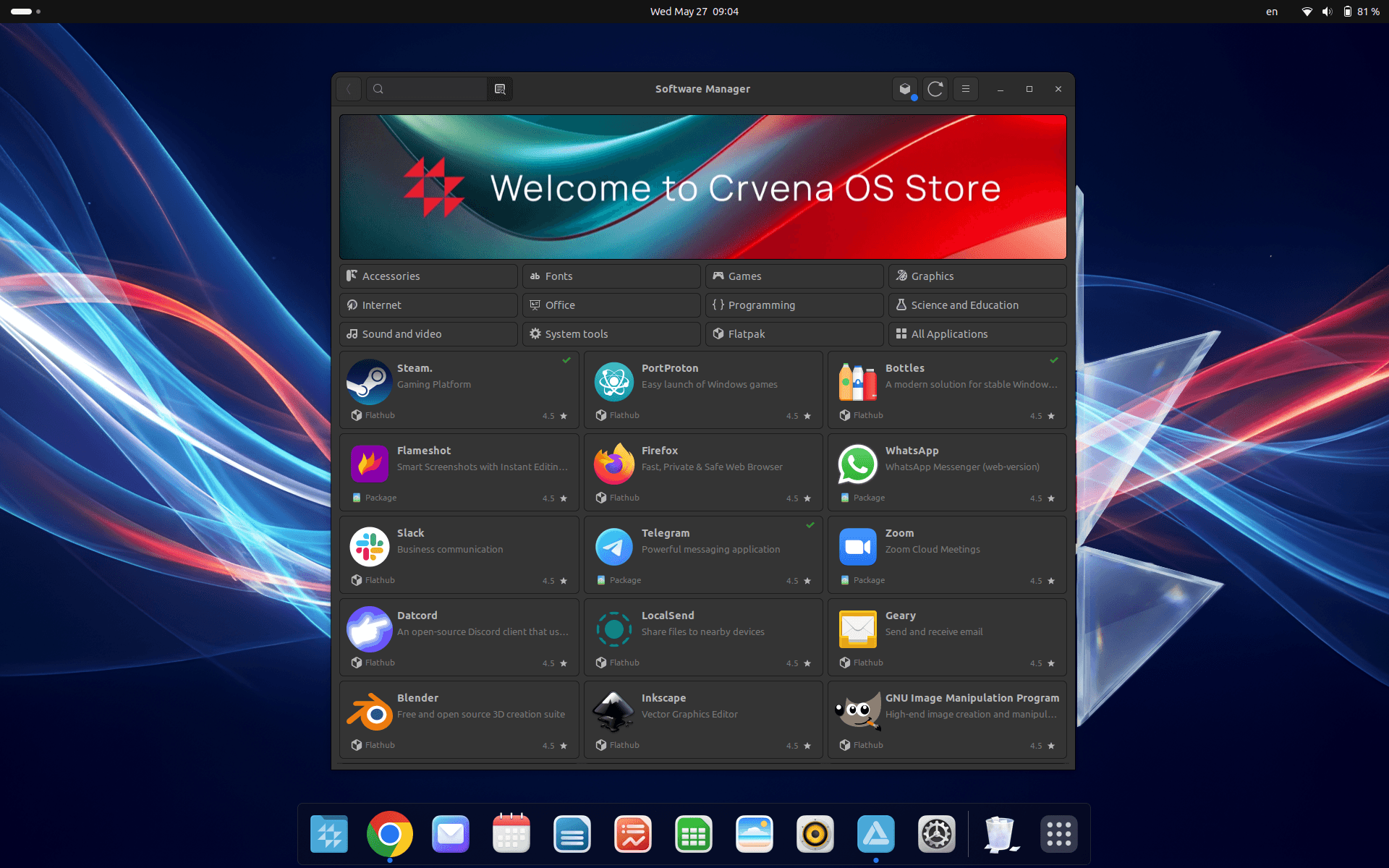
Task: Open the GIMP mascot icon
Action: pyautogui.click(x=858, y=712)
